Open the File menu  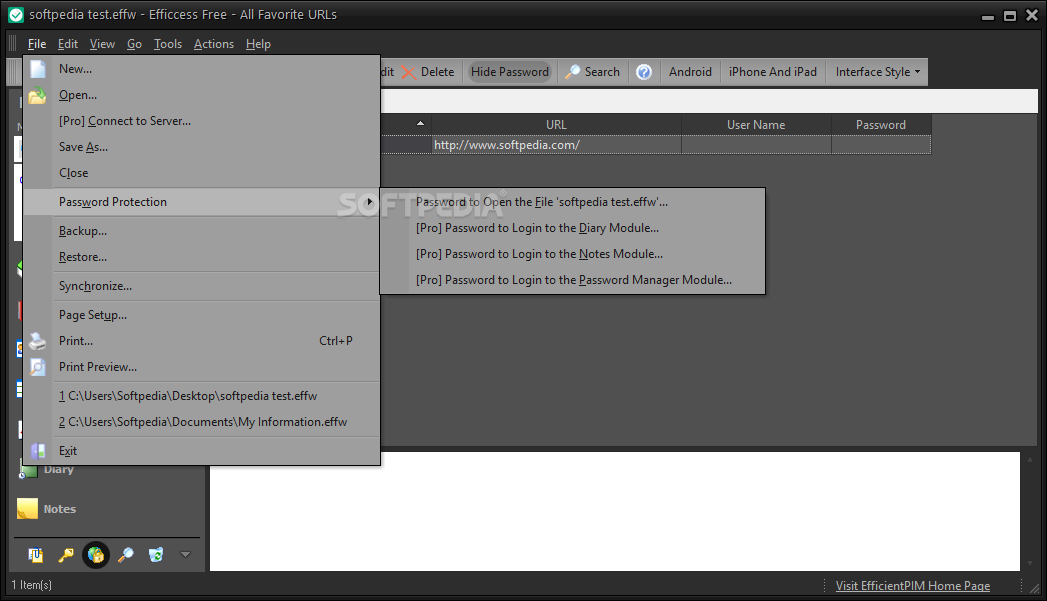pos(37,44)
